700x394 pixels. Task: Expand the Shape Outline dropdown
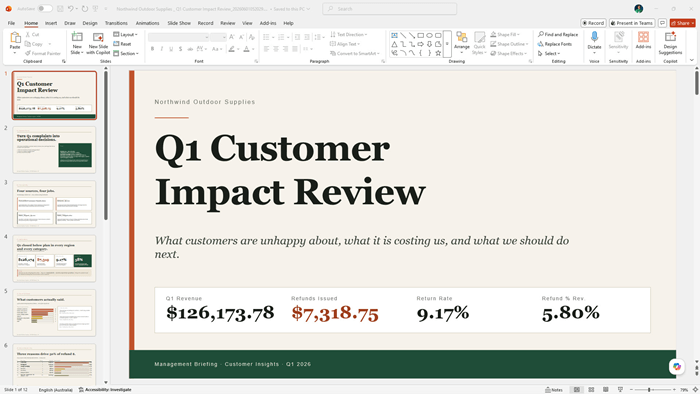(509, 44)
